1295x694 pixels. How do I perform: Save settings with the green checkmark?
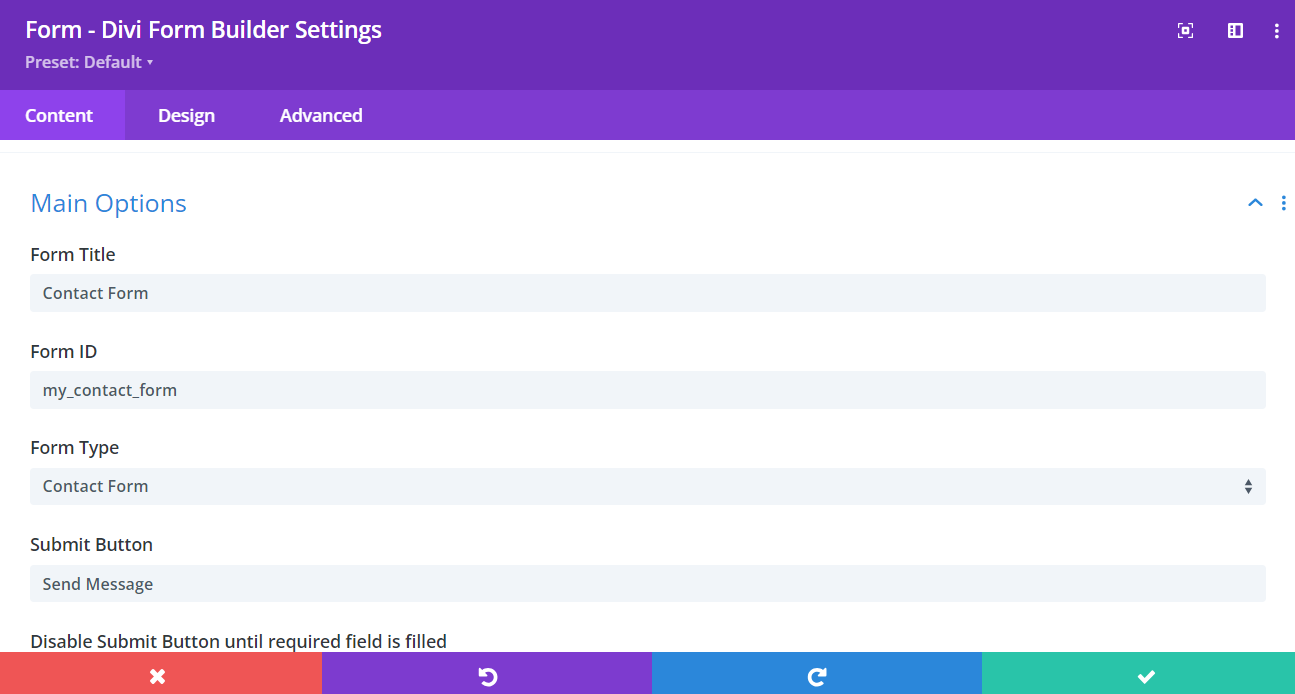(1146, 675)
